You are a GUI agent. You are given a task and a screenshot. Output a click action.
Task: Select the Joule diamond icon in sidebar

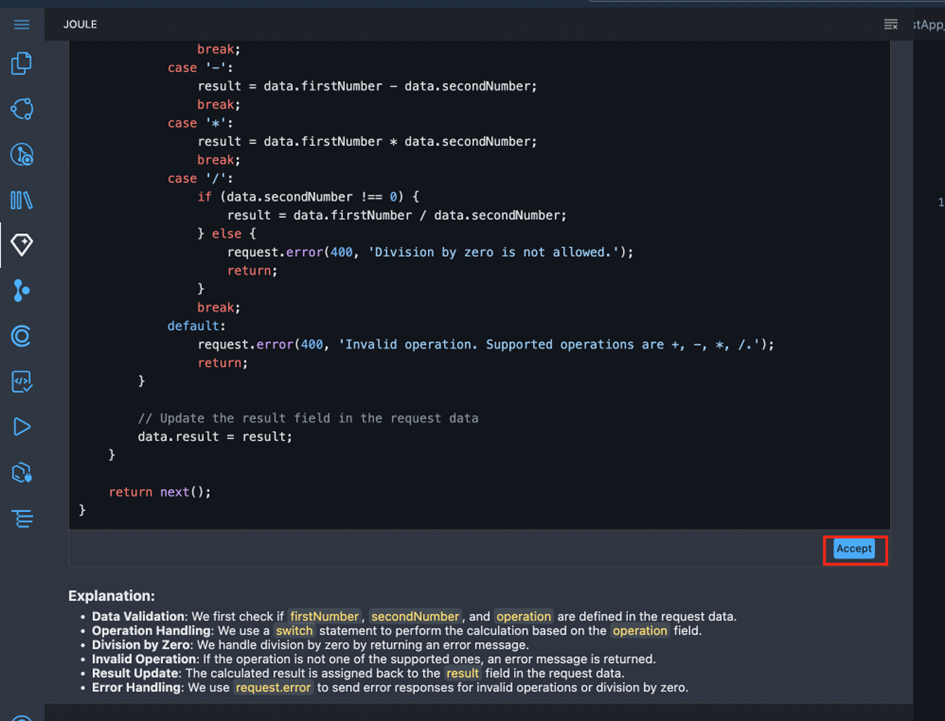(x=21, y=245)
